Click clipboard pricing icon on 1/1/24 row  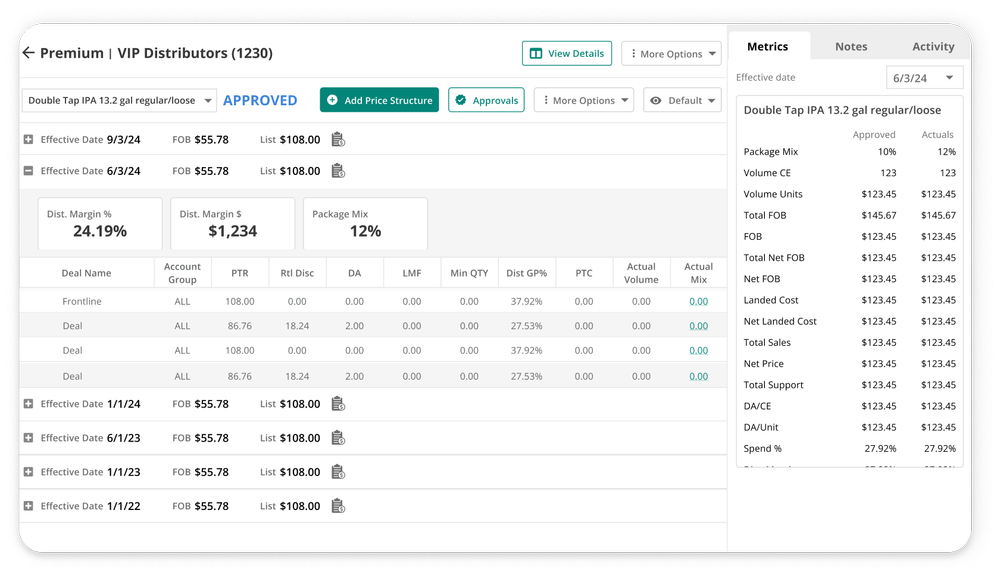tap(337, 404)
